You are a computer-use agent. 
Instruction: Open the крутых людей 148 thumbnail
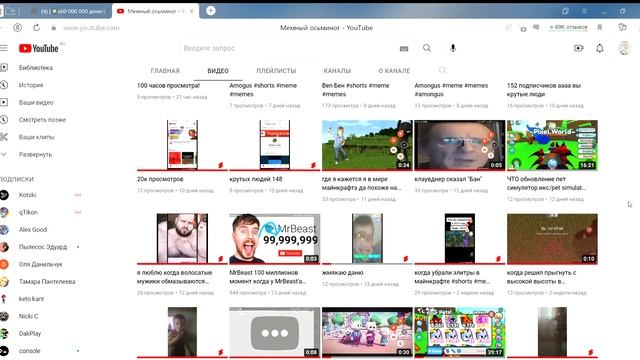coord(275,145)
